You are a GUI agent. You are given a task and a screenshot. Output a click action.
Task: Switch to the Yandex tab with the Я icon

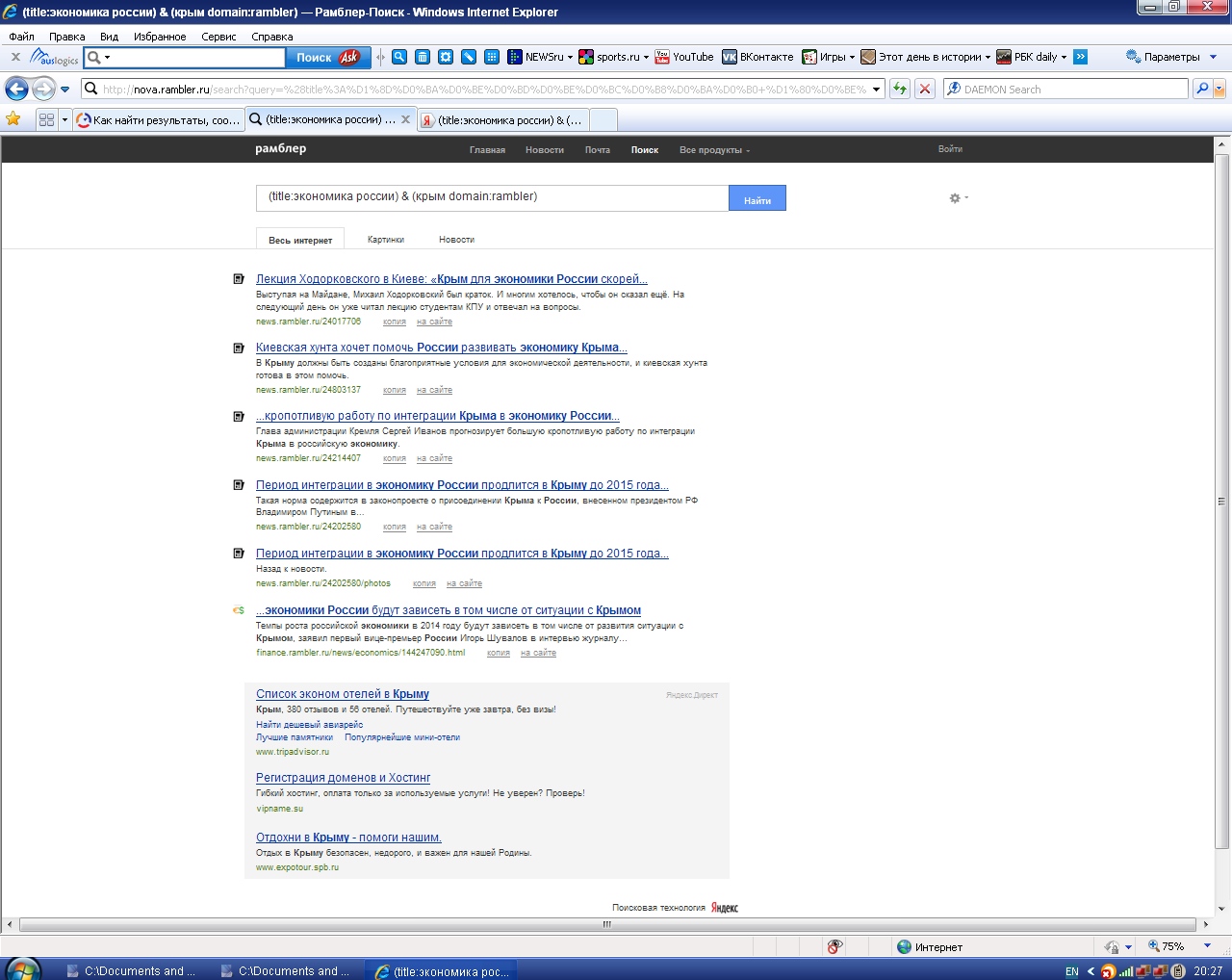[502, 120]
